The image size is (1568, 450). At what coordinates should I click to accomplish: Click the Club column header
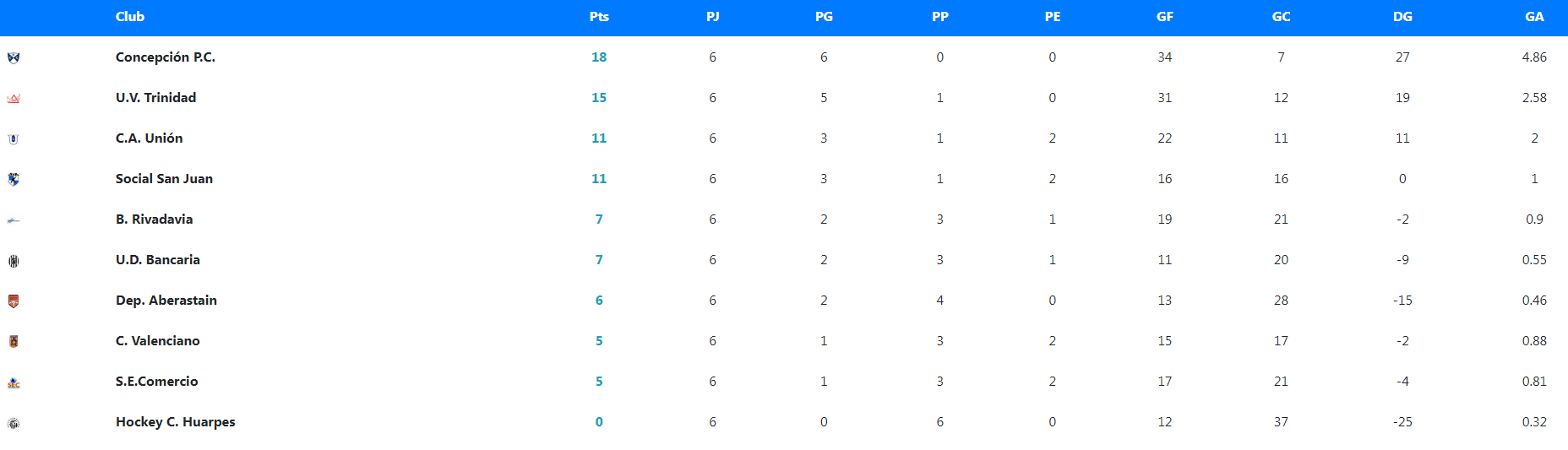(130, 17)
